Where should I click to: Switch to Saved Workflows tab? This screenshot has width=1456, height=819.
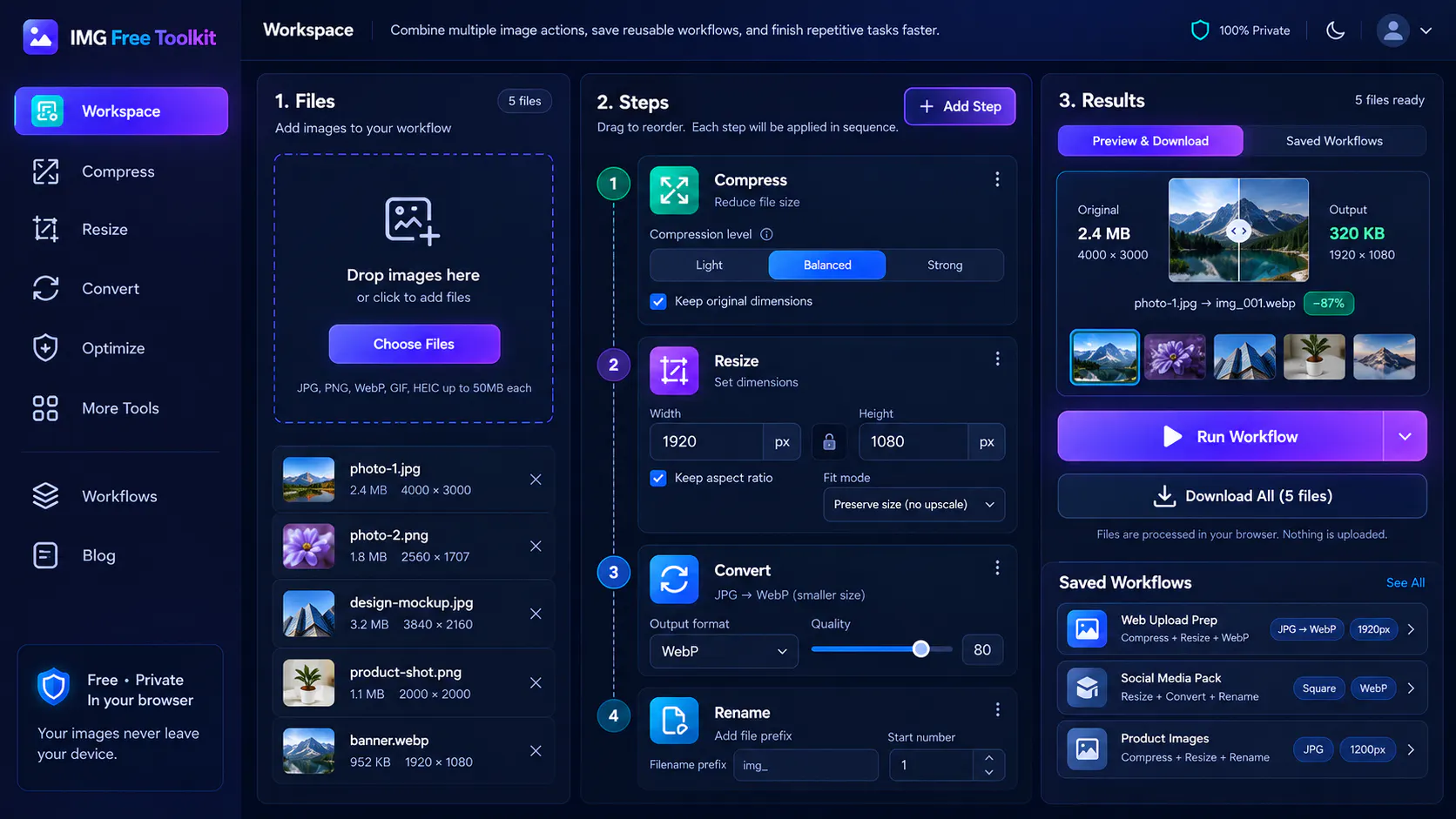pyautogui.click(x=1334, y=141)
